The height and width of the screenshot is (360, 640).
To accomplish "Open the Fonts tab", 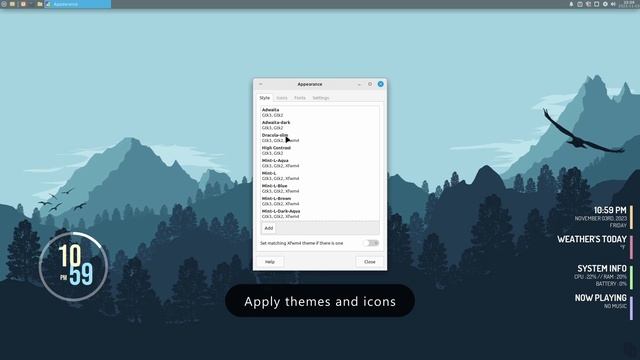I will [x=300, y=98].
